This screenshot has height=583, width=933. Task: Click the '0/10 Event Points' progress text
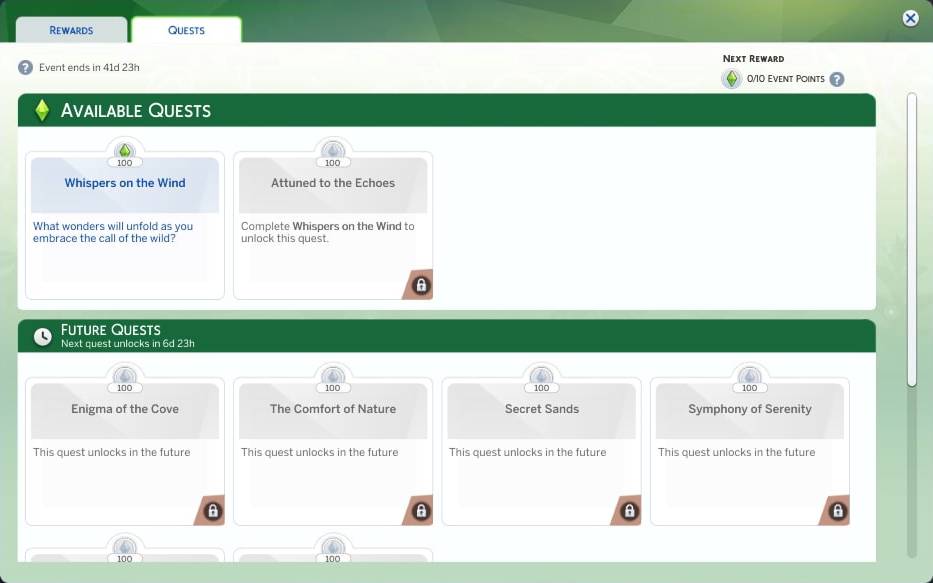[785, 79]
